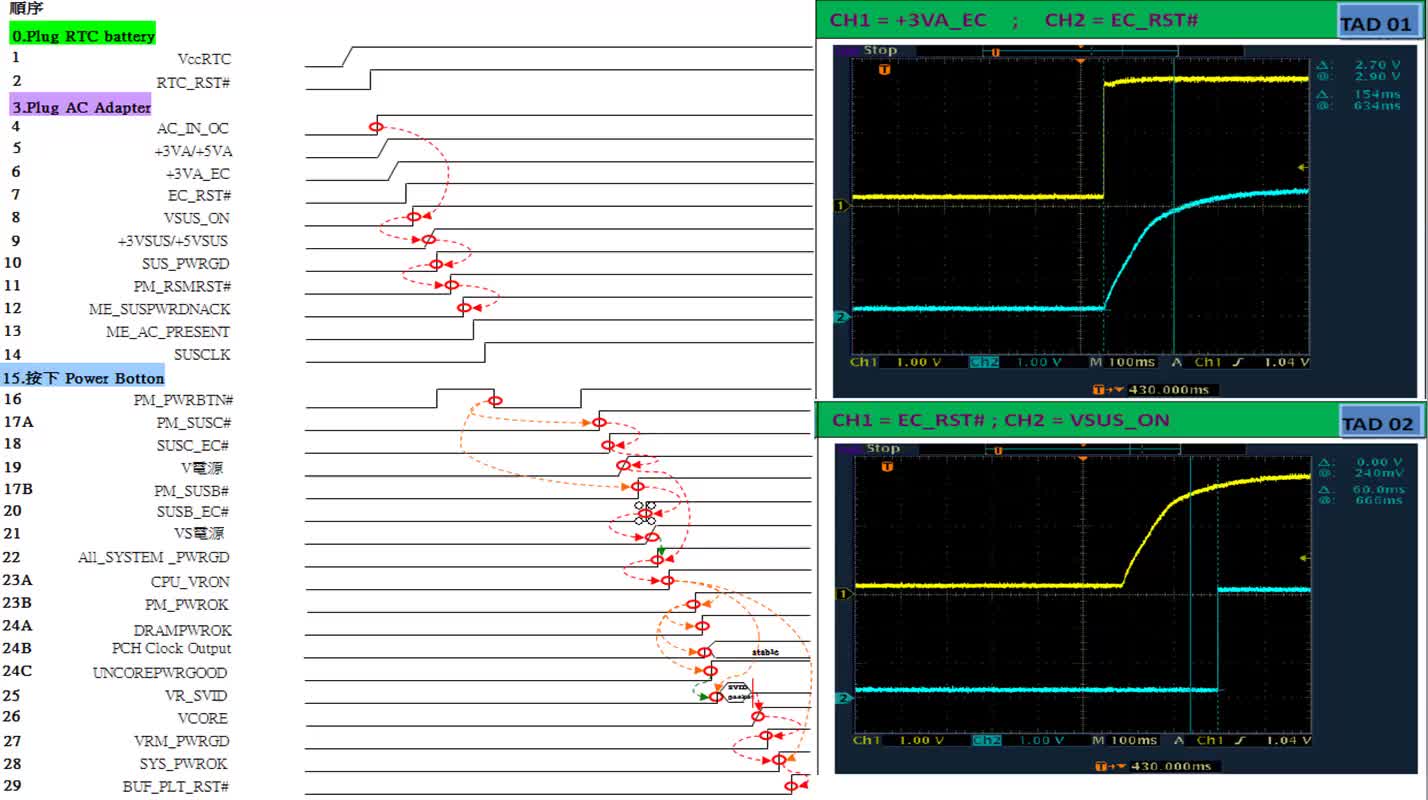Select the V電源 label in row 19
This screenshot has height=800, width=1428.
click(201, 468)
